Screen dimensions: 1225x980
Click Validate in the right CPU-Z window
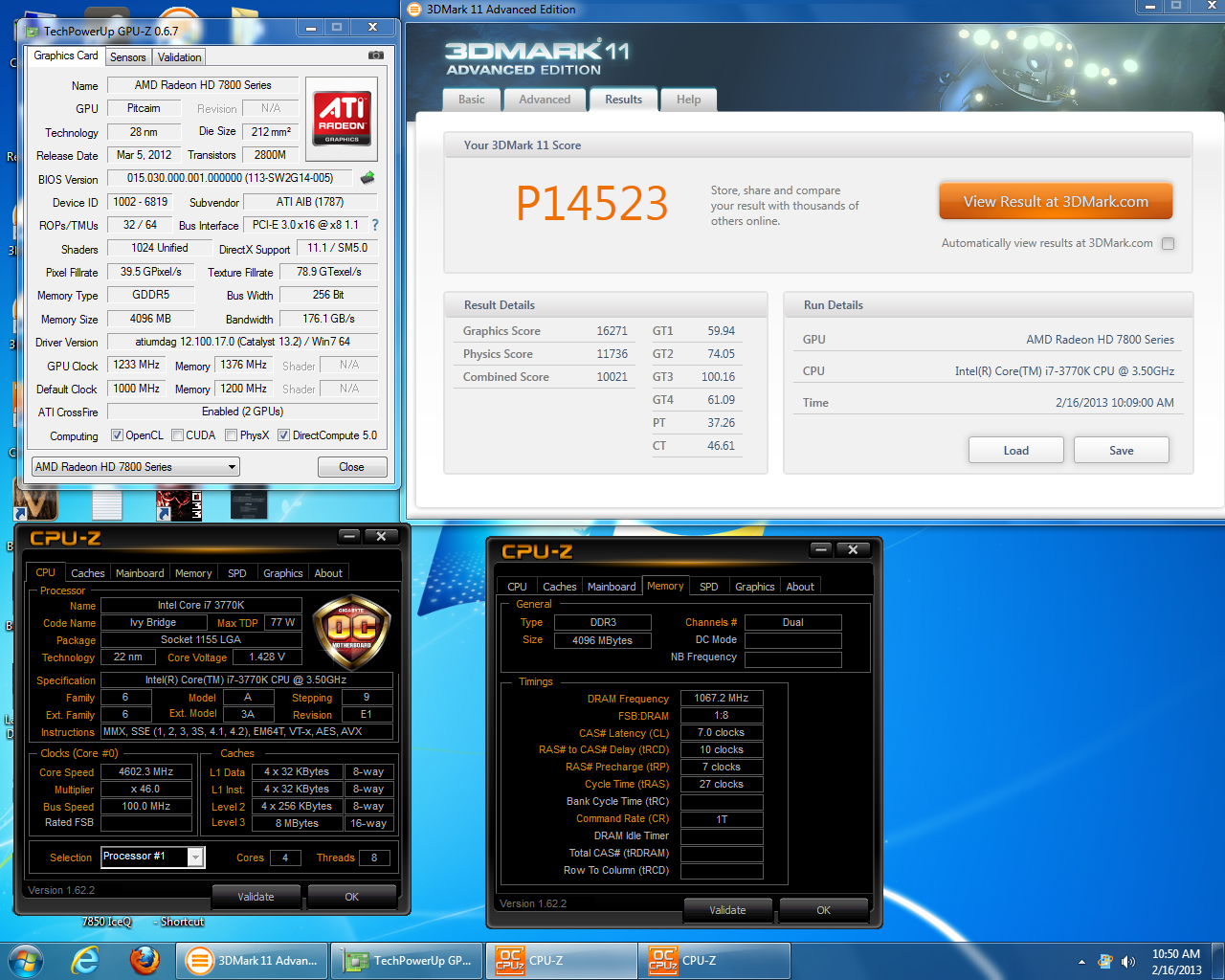coord(727,910)
